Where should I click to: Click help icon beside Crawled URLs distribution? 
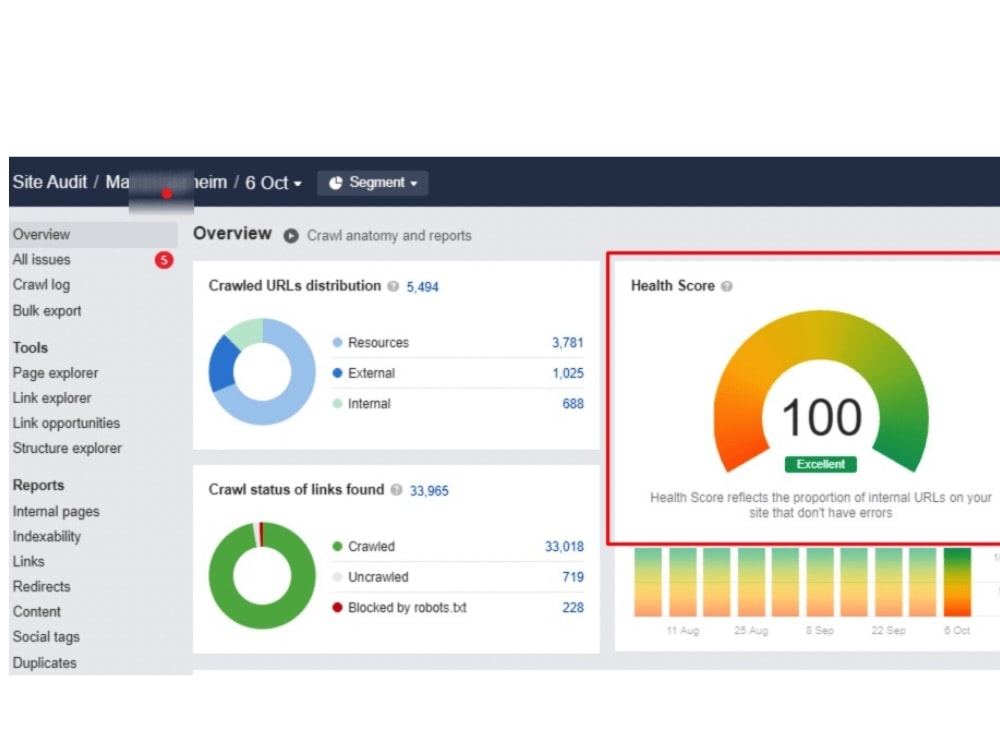coord(393,286)
